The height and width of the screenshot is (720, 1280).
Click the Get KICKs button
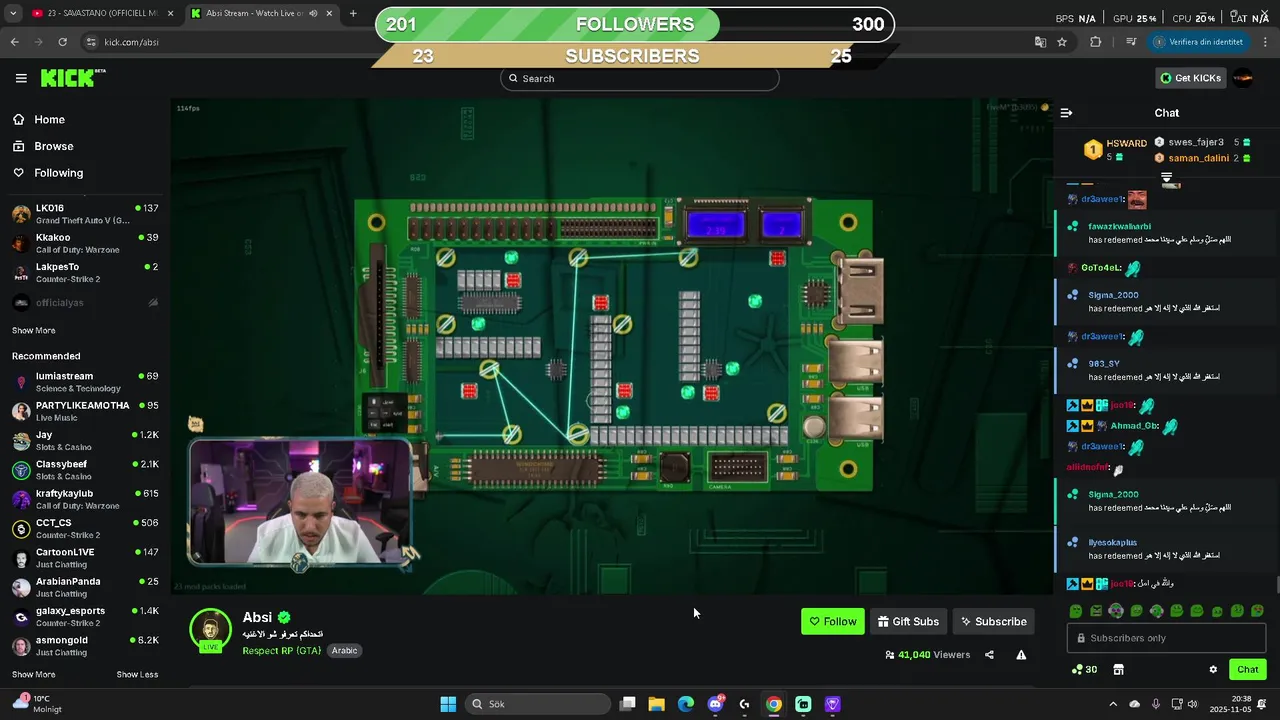click(x=1189, y=78)
